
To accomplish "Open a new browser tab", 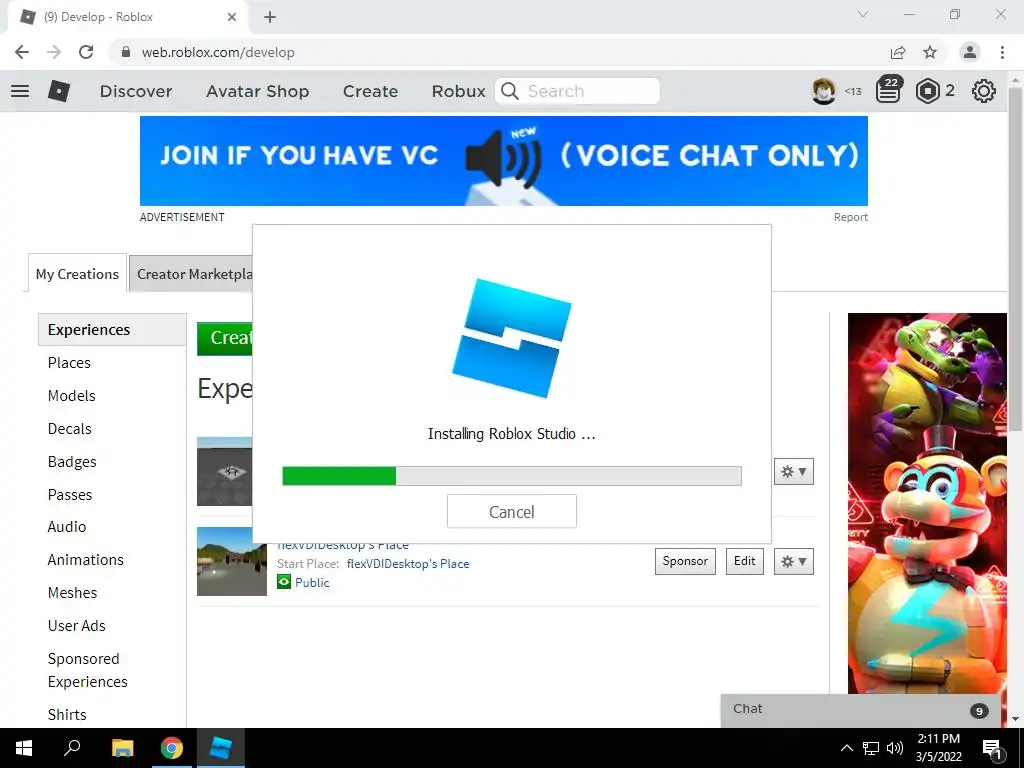I will click(270, 18).
